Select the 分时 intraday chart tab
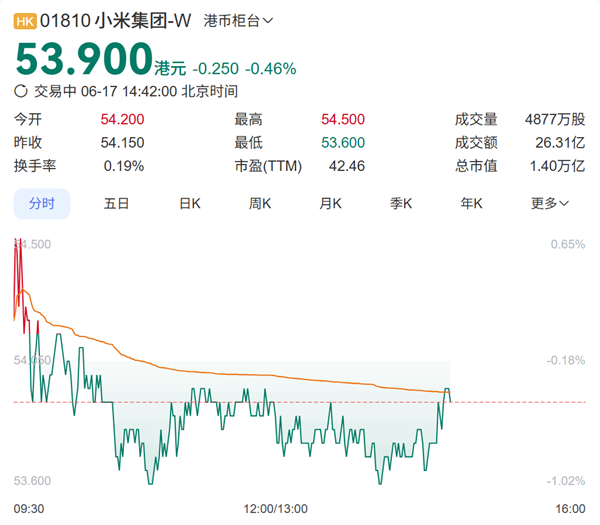The width and height of the screenshot is (600, 525). (x=42, y=203)
